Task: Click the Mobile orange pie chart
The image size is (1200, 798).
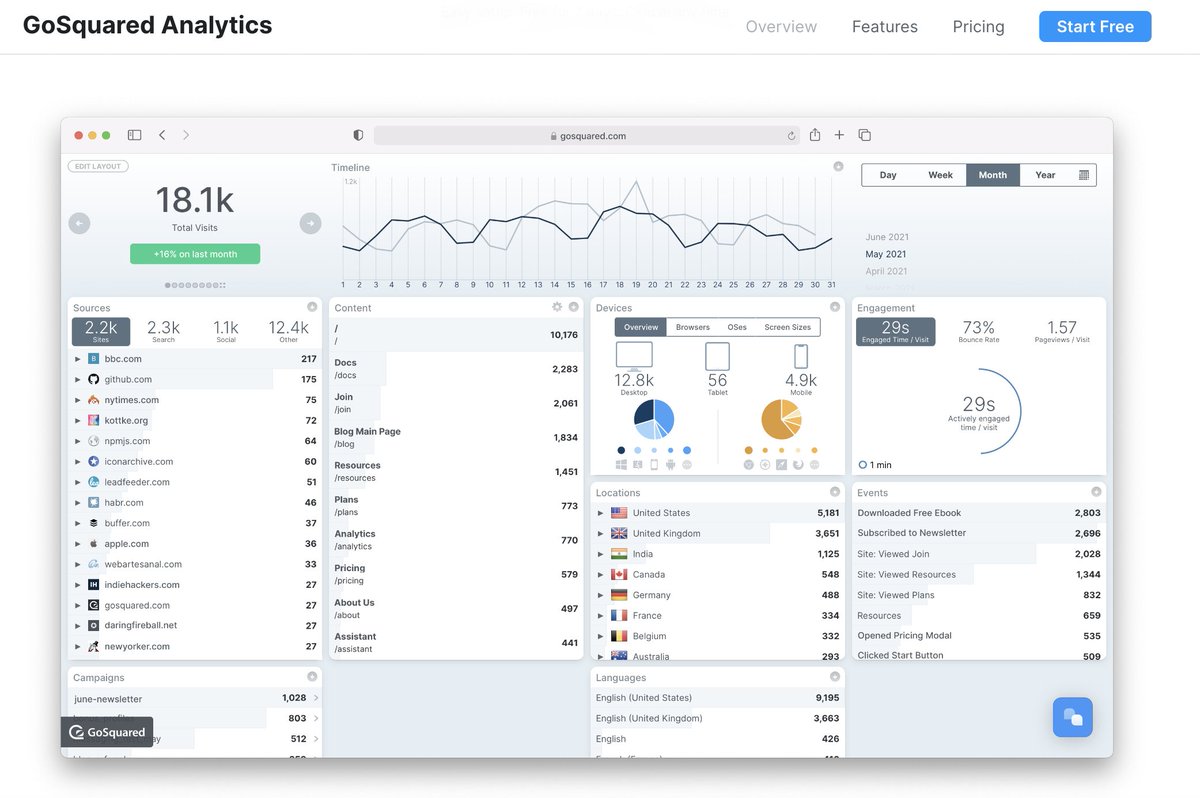Action: (x=781, y=419)
